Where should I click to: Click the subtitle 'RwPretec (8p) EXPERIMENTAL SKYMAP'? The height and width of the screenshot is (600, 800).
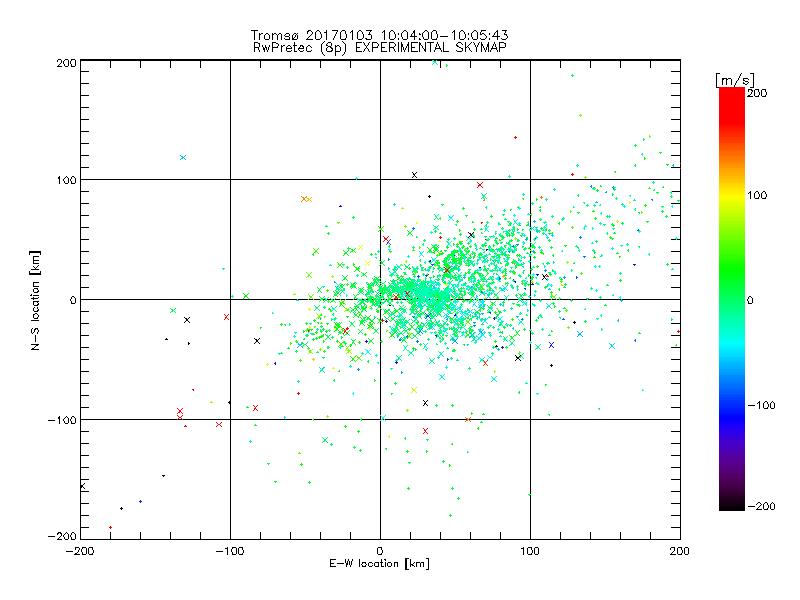pyautogui.click(x=380, y=47)
